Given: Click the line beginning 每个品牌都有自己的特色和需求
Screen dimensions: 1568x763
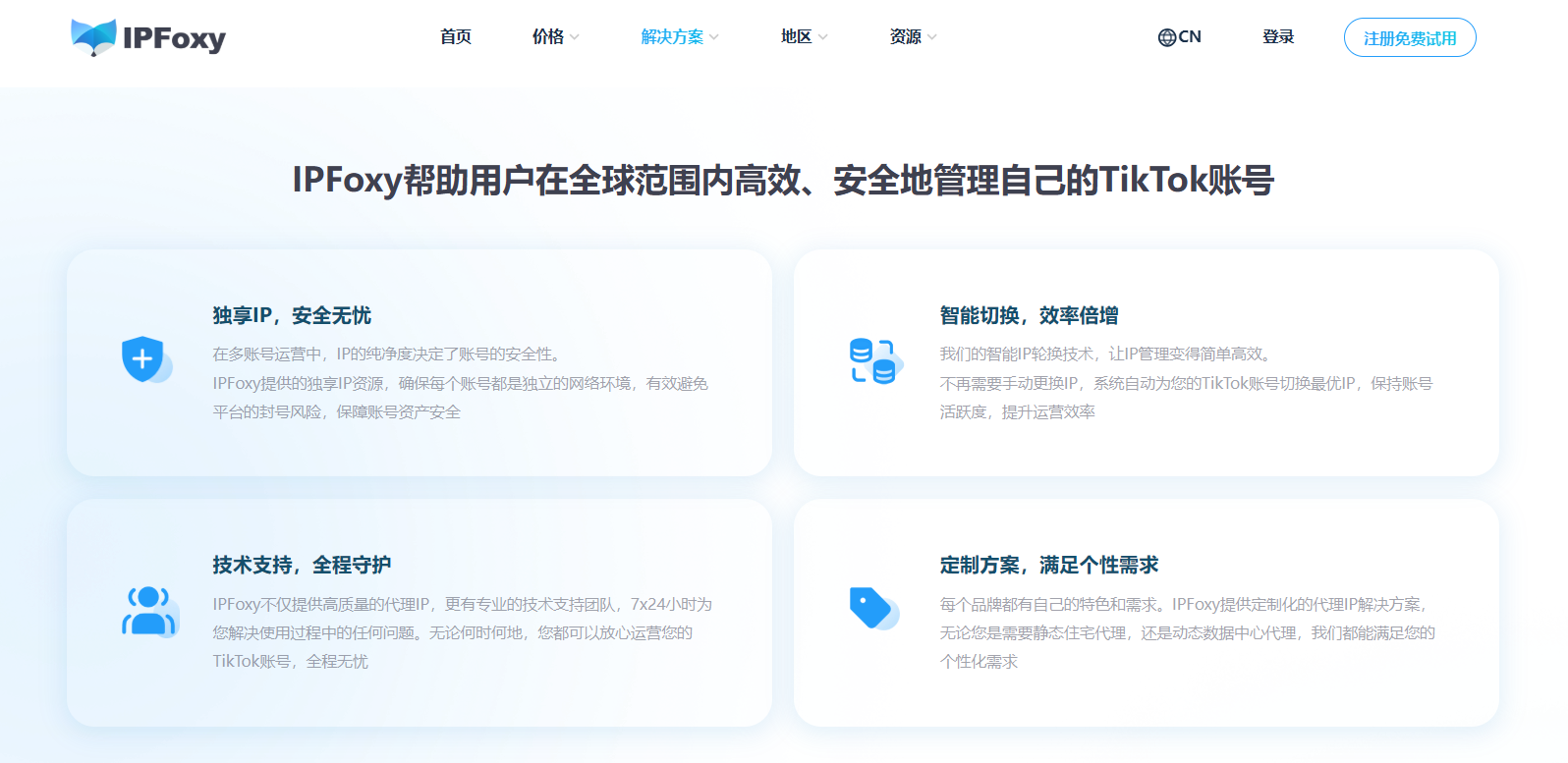Looking at the screenshot, I should (1186, 604).
